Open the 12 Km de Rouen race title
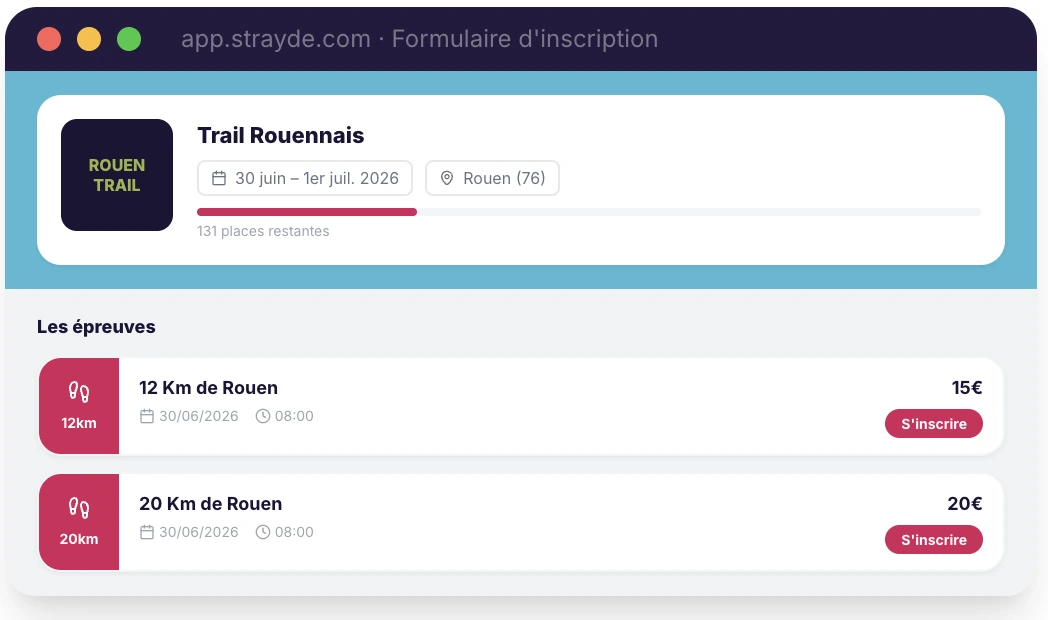The width and height of the screenshot is (1048, 620). coord(208,388)
